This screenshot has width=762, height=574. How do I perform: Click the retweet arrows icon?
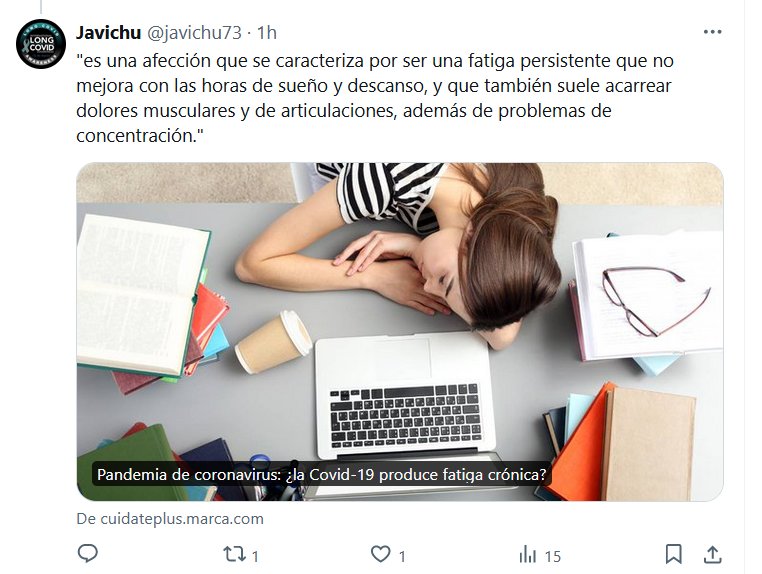click(x=235, y=554)
